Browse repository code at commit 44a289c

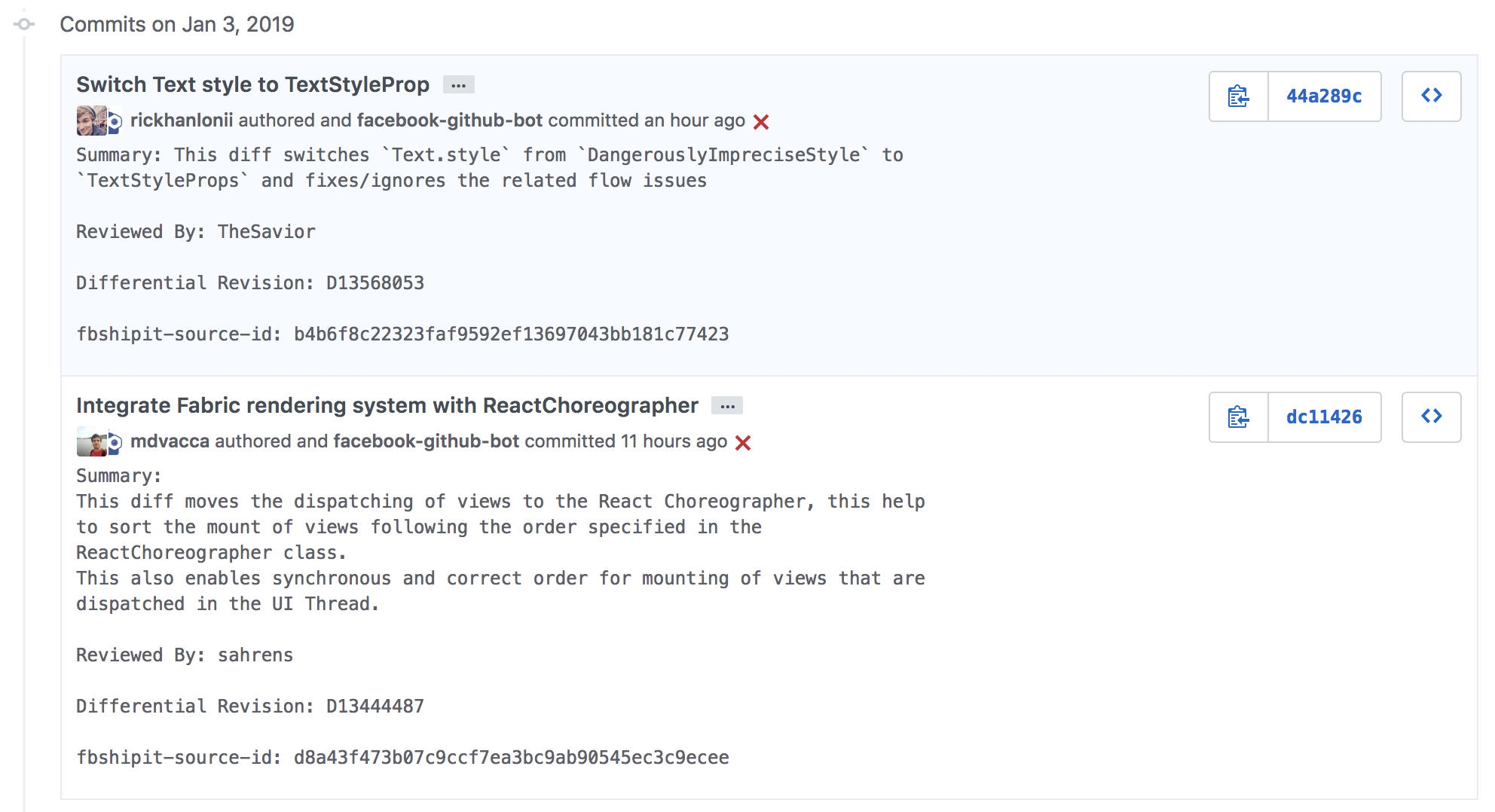1431,96
